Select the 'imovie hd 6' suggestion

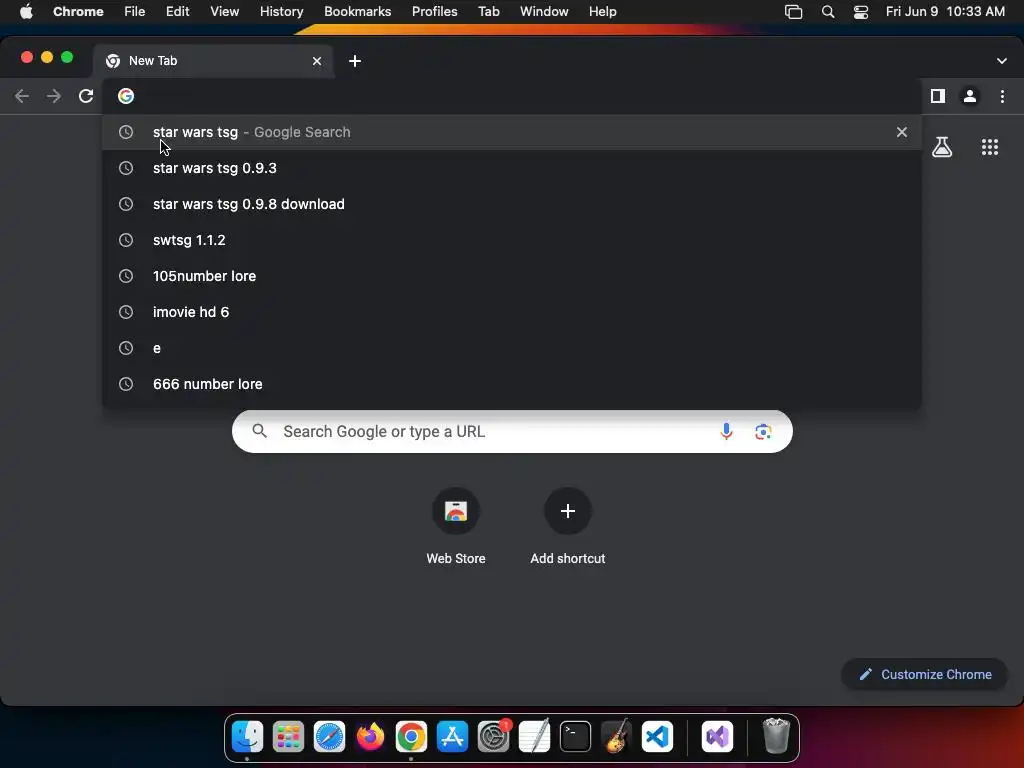(x=512, y=312)
